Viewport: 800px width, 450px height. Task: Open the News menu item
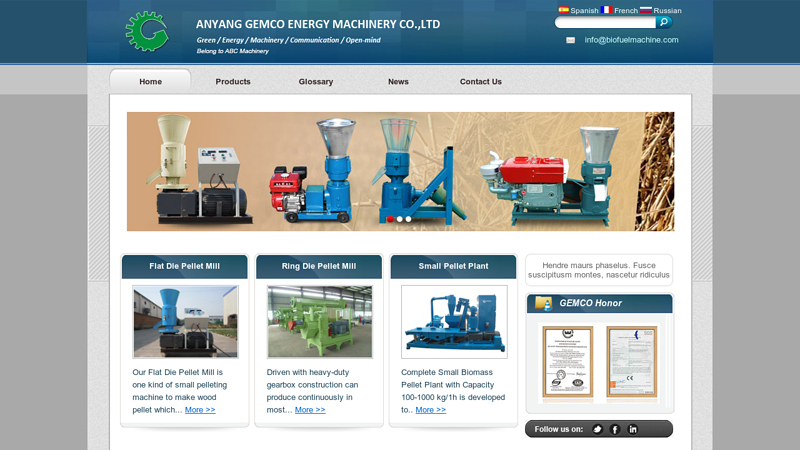(x=398, y=82)
